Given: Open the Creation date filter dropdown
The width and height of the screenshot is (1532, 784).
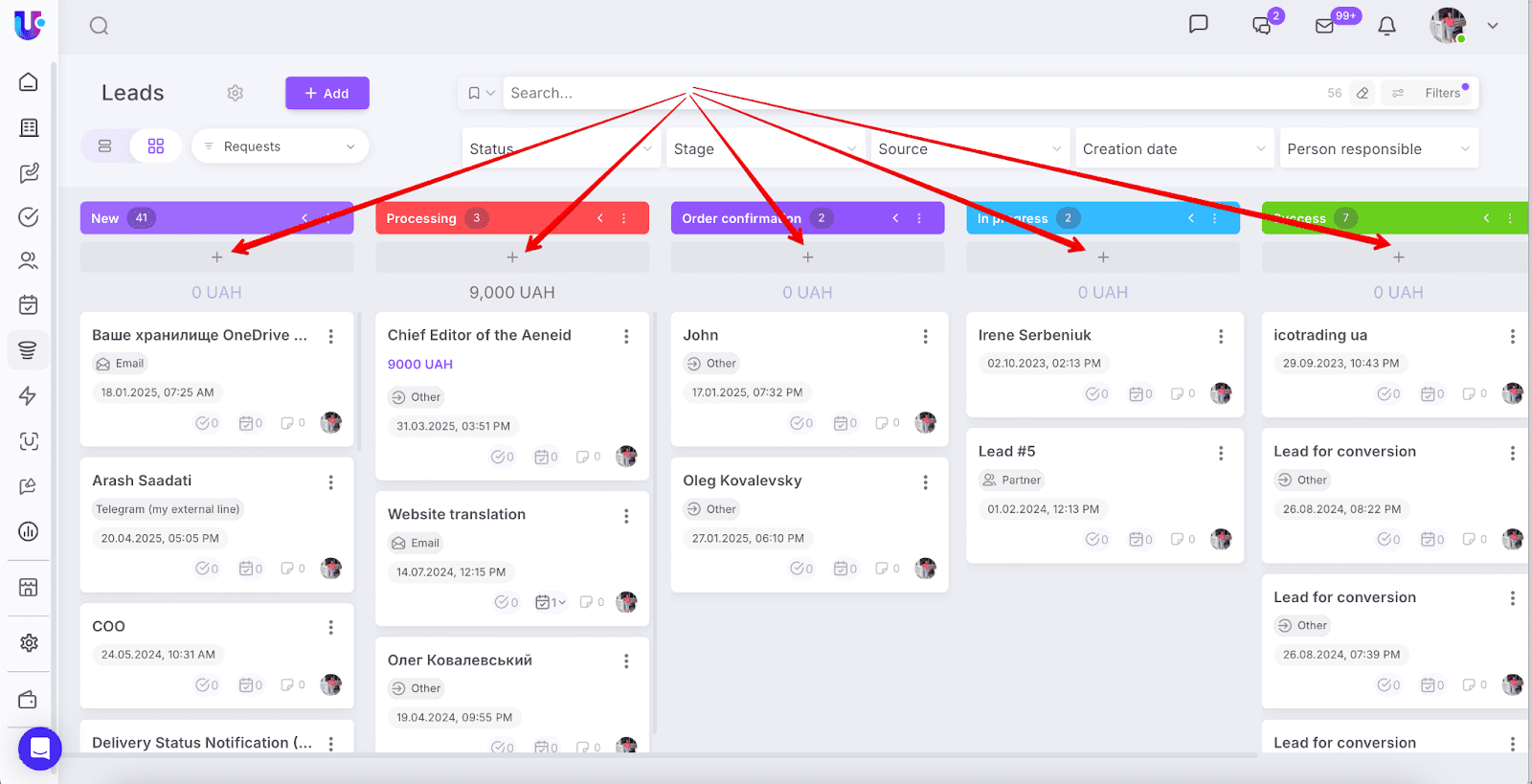Looking at the screenshot, I should click(1175, 148).
